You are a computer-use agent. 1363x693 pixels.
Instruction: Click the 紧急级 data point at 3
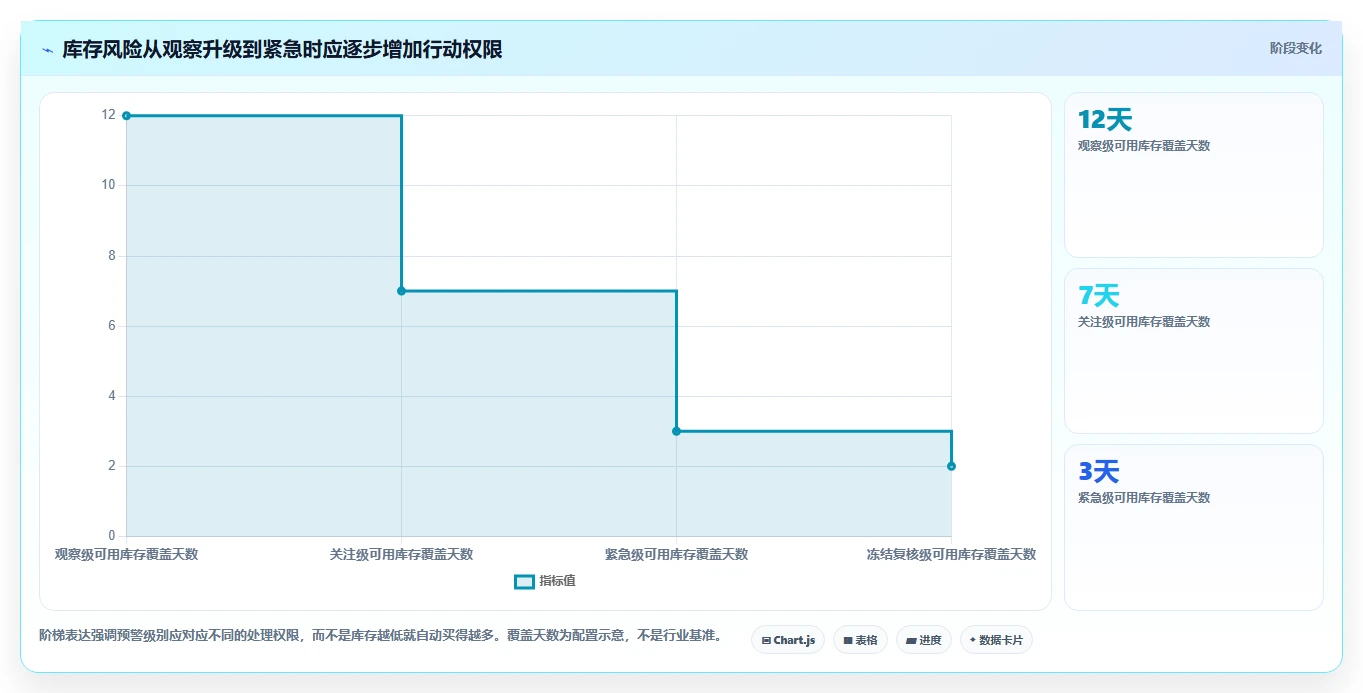pyautogui.click(x=676, y=431)
